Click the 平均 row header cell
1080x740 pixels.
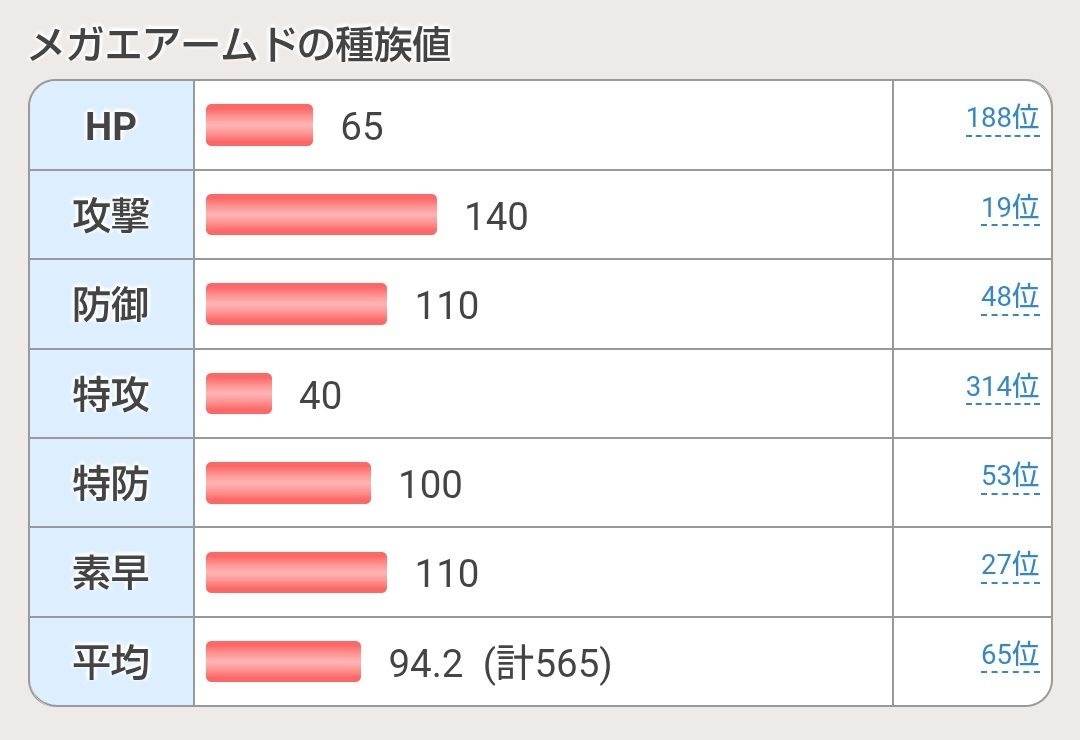point(111,662)
